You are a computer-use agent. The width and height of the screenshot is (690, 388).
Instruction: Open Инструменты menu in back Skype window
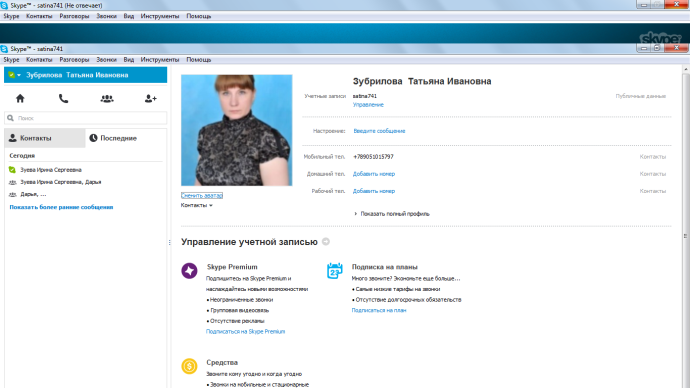pos(160,16)
